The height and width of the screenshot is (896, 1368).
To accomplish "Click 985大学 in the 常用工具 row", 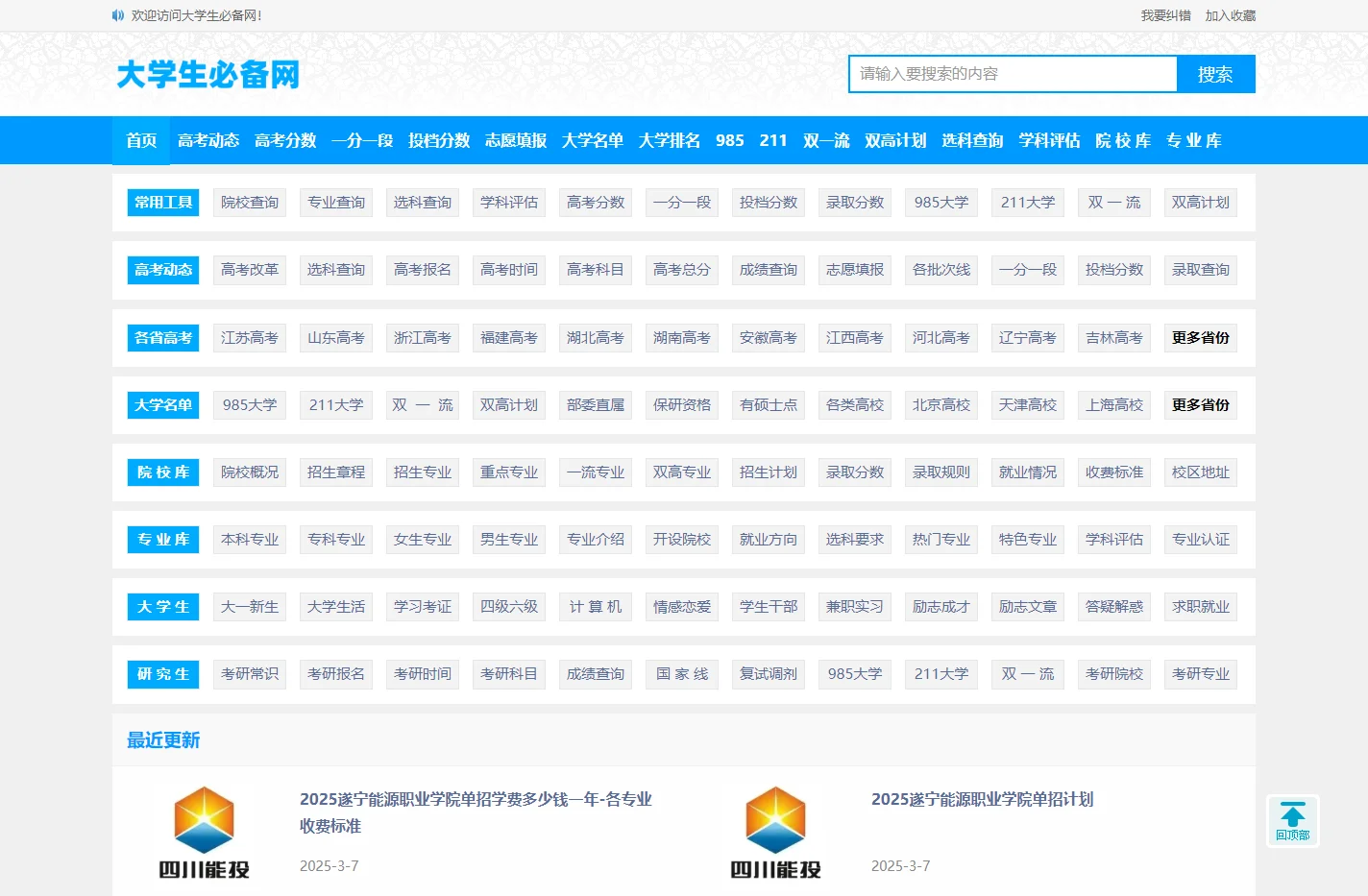I will pos(941,203).
